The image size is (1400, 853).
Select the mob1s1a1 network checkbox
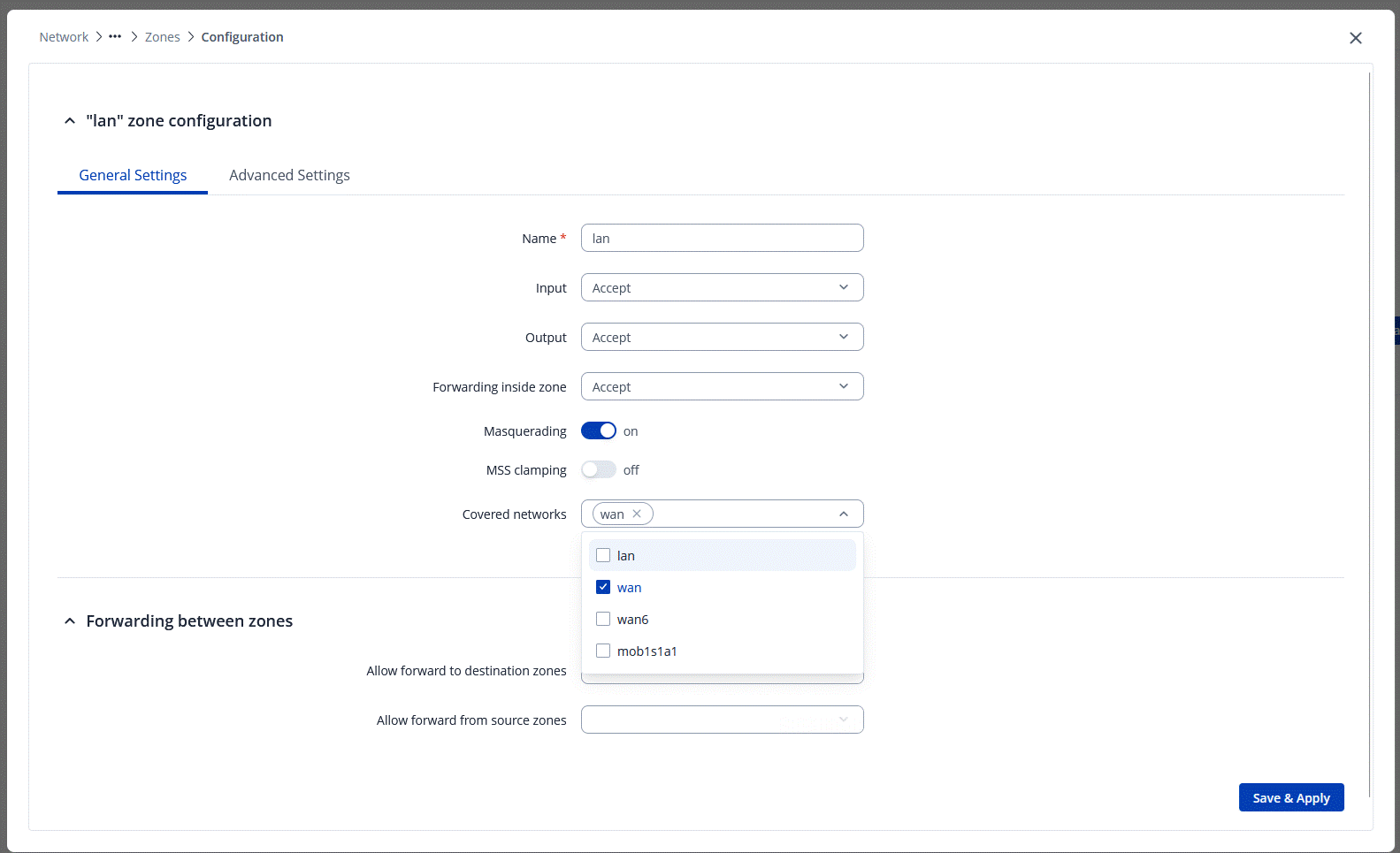click(x=603, y=651)
